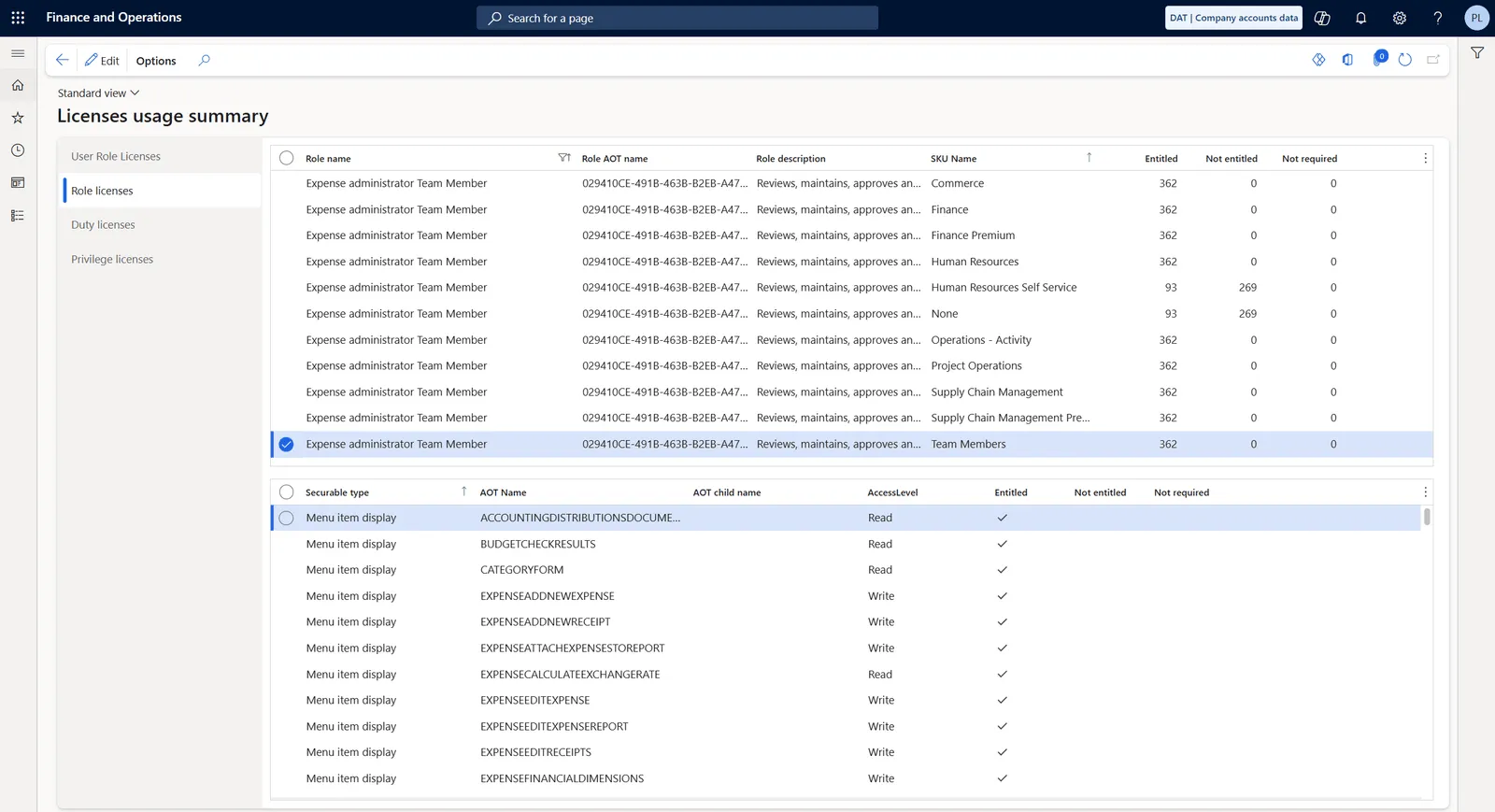1495x812 pixels.
Task: Sort by SKU Name column
Action: (953, 159)
